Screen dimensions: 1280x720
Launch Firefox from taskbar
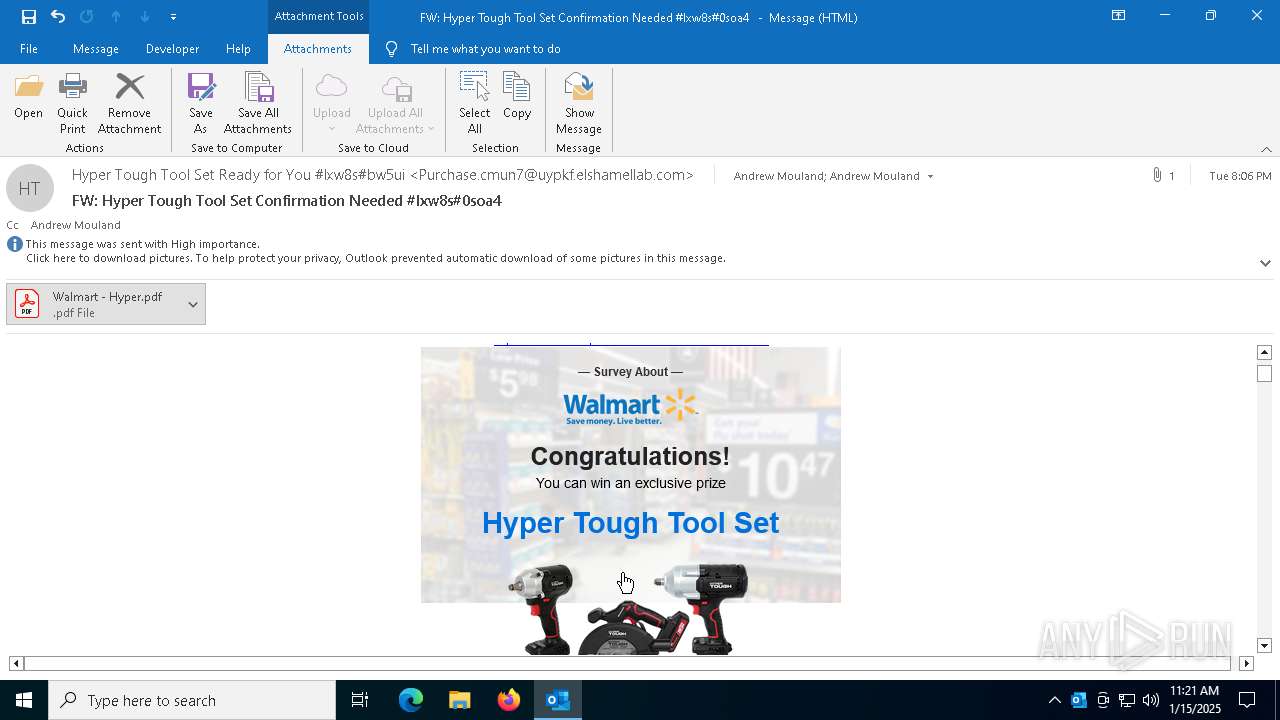click(509, 700)
